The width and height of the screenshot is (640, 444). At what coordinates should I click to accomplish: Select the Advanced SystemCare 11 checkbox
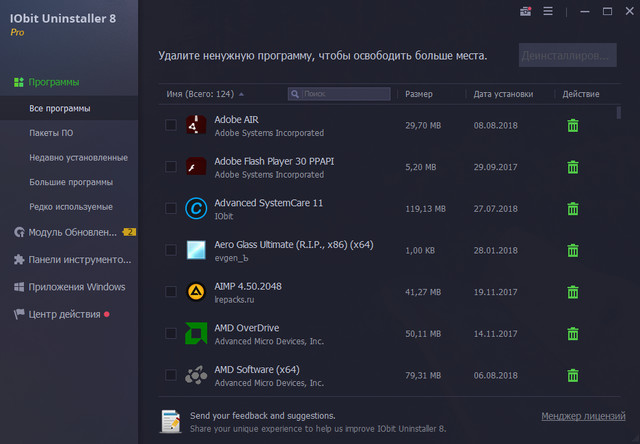point(171,208)
